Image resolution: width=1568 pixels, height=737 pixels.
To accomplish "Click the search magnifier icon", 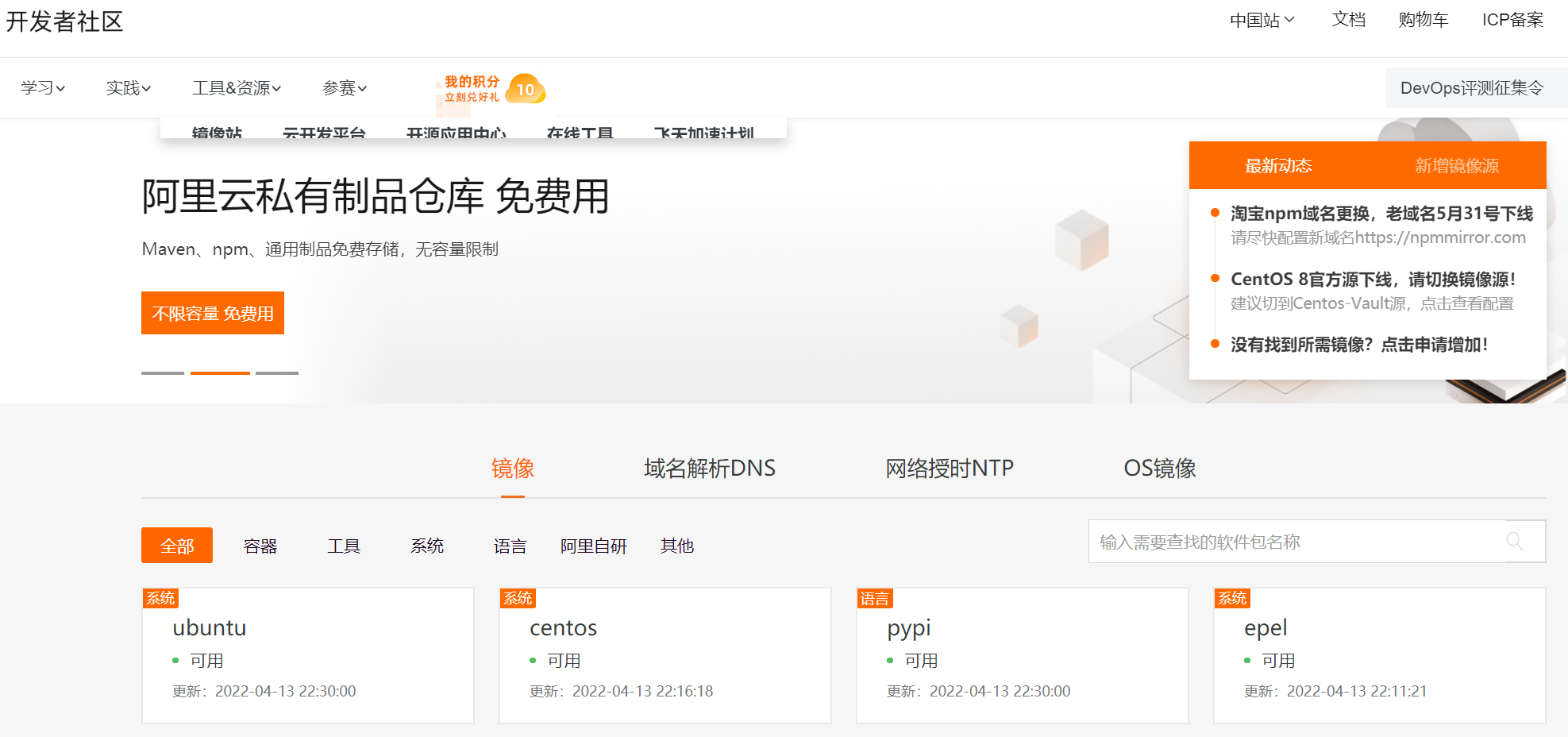I will coord(1514,542).
